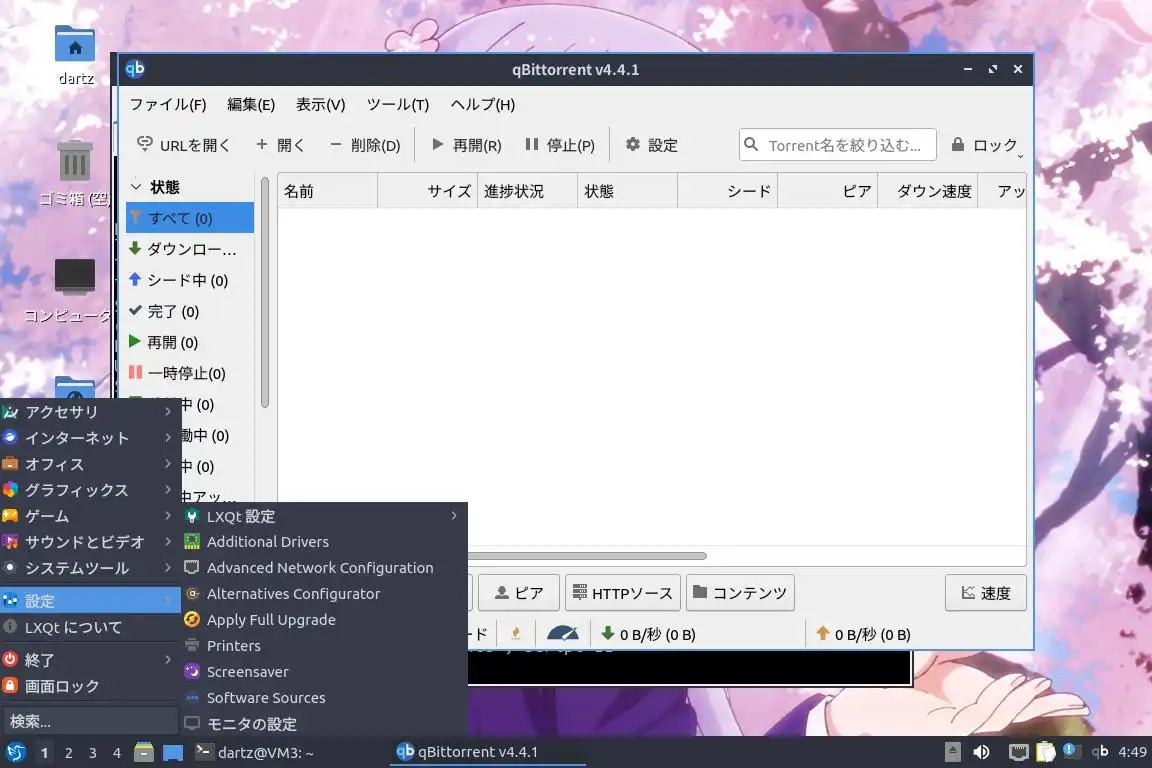
Task: Switch to the ピア tab
Action: pos(519,592)
